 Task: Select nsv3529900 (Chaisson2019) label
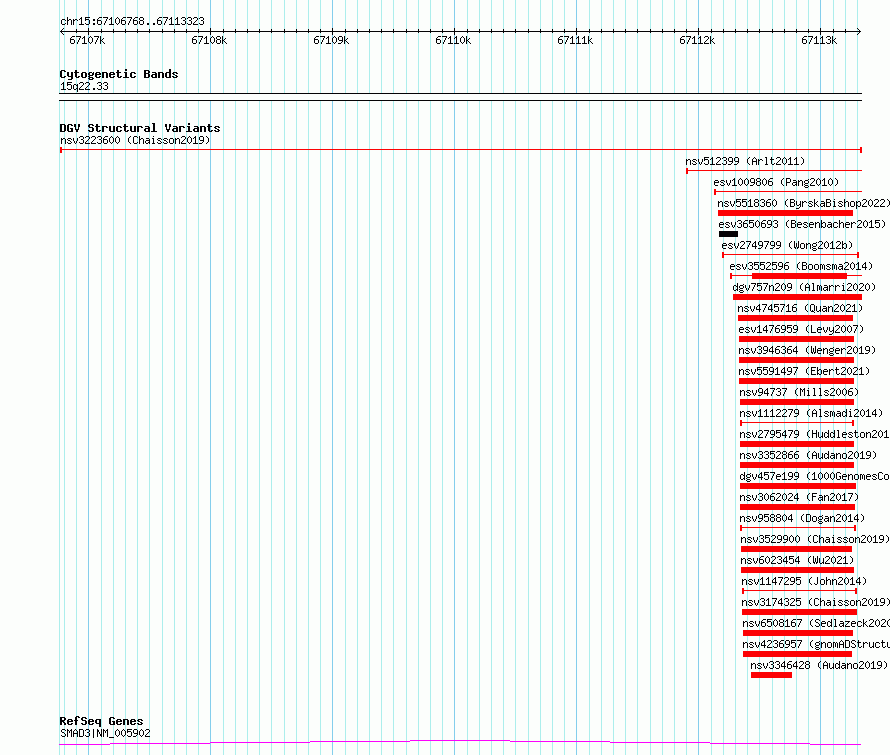[x=815, y=539]
